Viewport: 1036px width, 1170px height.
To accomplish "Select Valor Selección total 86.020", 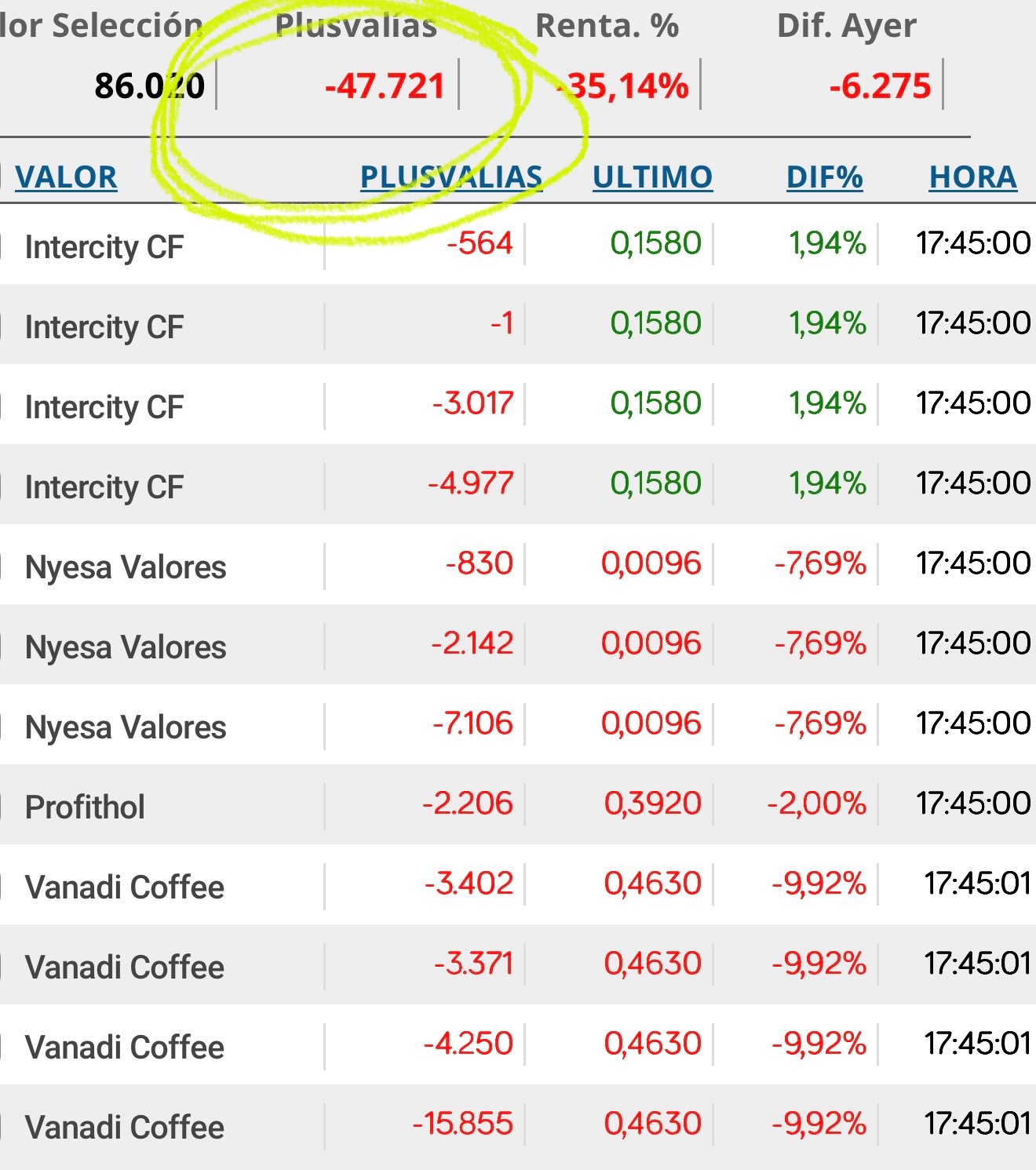I will pos(150,86).
